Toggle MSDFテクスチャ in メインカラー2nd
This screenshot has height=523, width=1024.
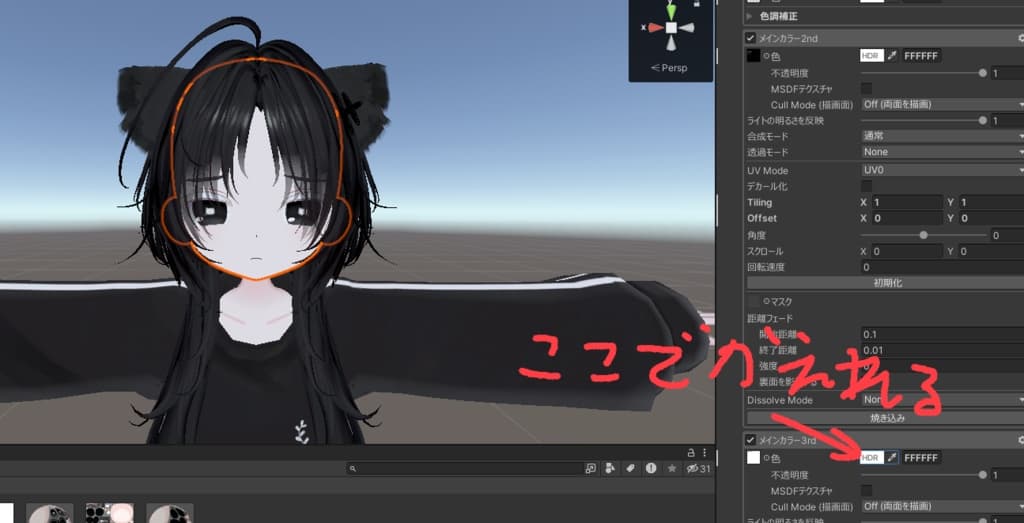tap(866, 88)
